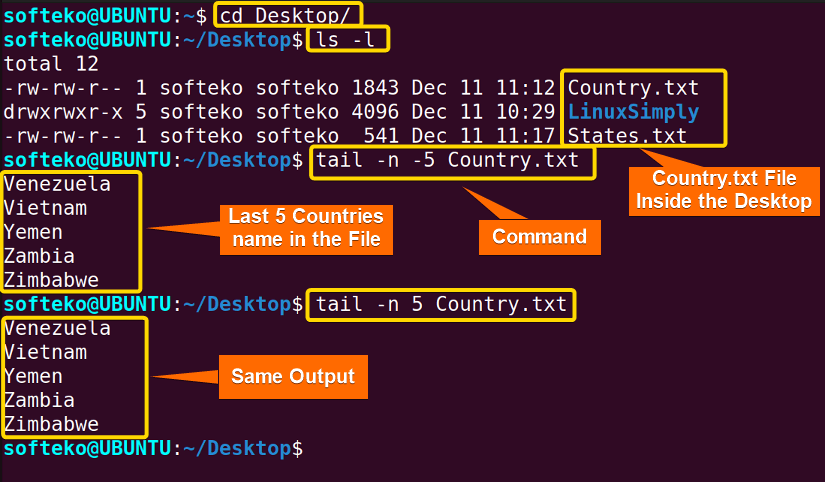Click the file size 541 for States.txt
This screenshot has width=825, height=482.
(x=381, y=136)
